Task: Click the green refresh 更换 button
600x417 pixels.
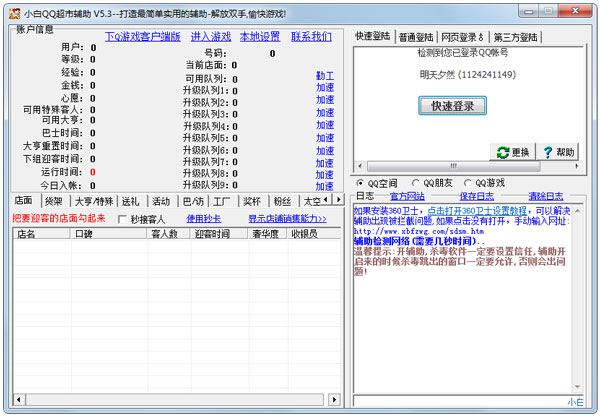Action: [513, 152]
